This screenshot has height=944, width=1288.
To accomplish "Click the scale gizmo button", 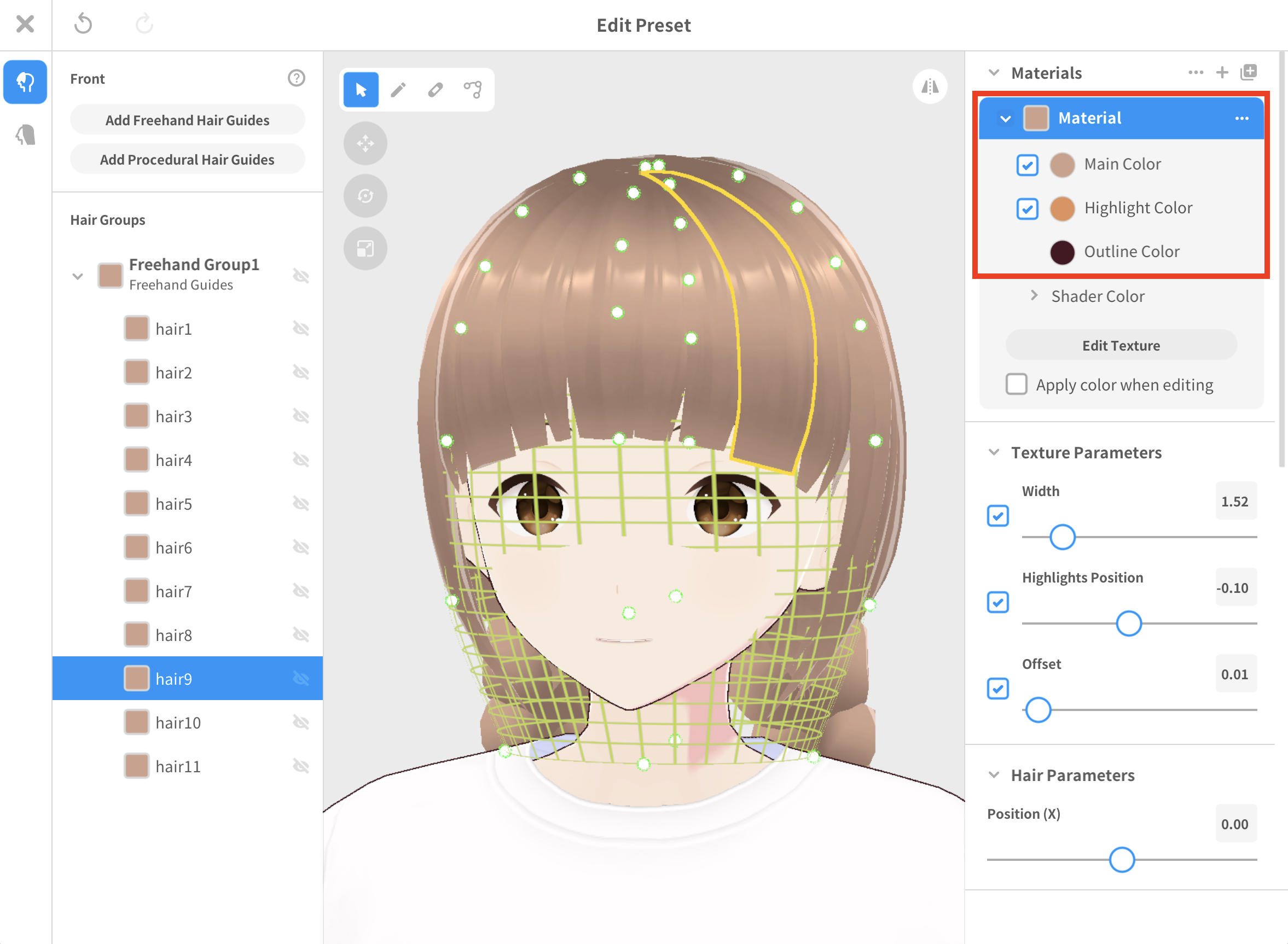I will [365, 248].
